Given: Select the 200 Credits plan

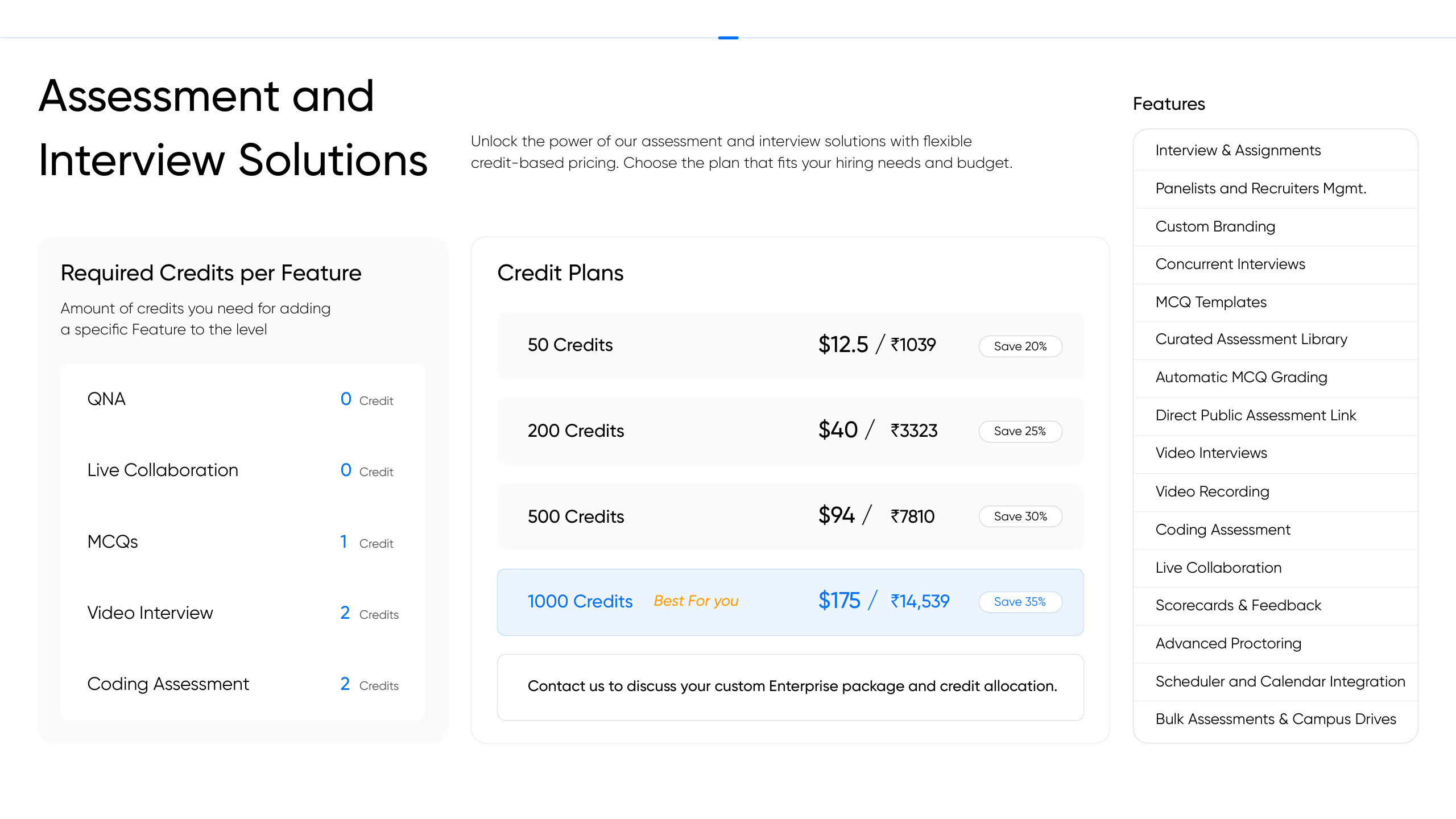Looking at the screenshot, I should [x=790, y=431].
